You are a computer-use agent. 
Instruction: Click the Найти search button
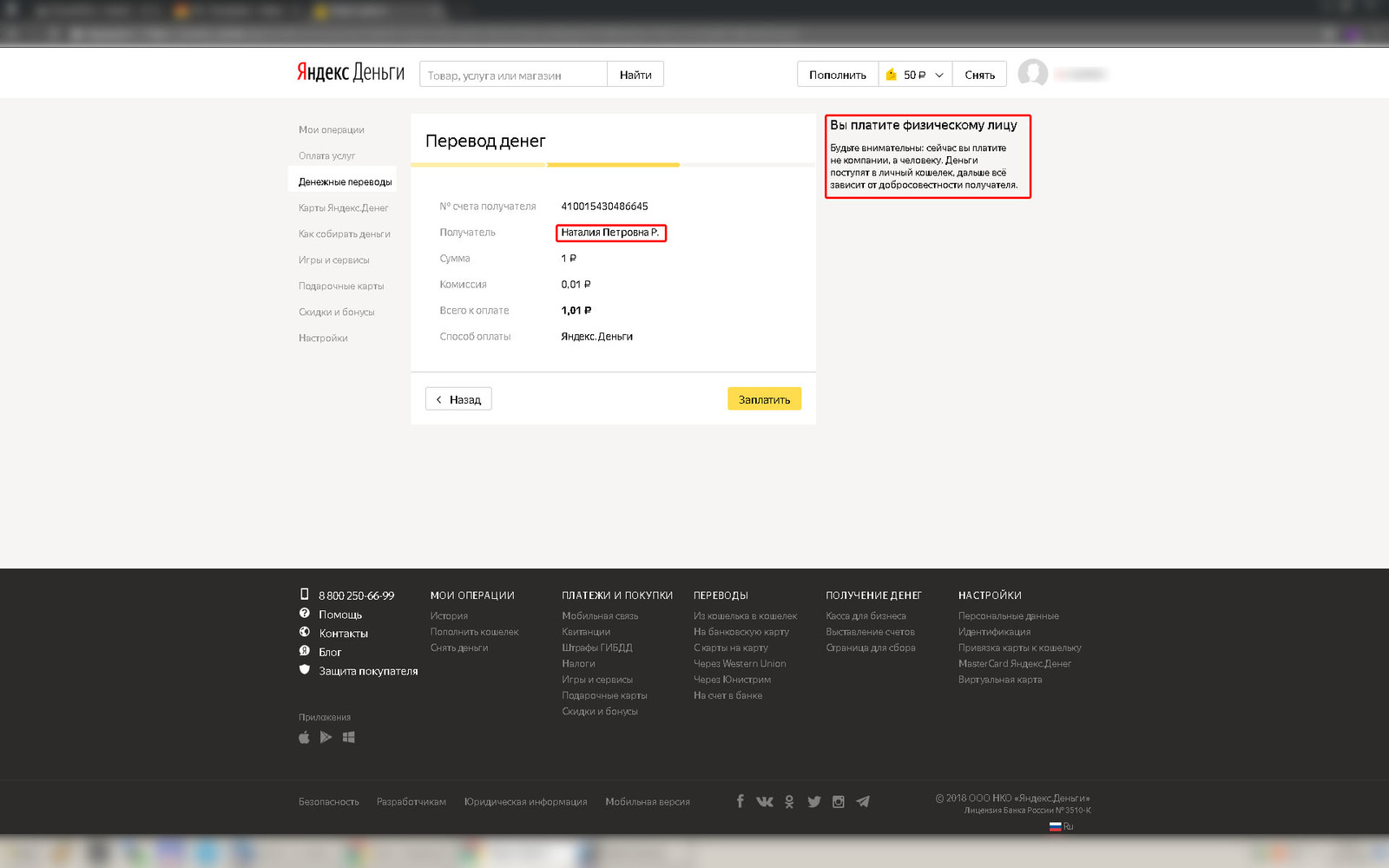click(x=635, y=75)
